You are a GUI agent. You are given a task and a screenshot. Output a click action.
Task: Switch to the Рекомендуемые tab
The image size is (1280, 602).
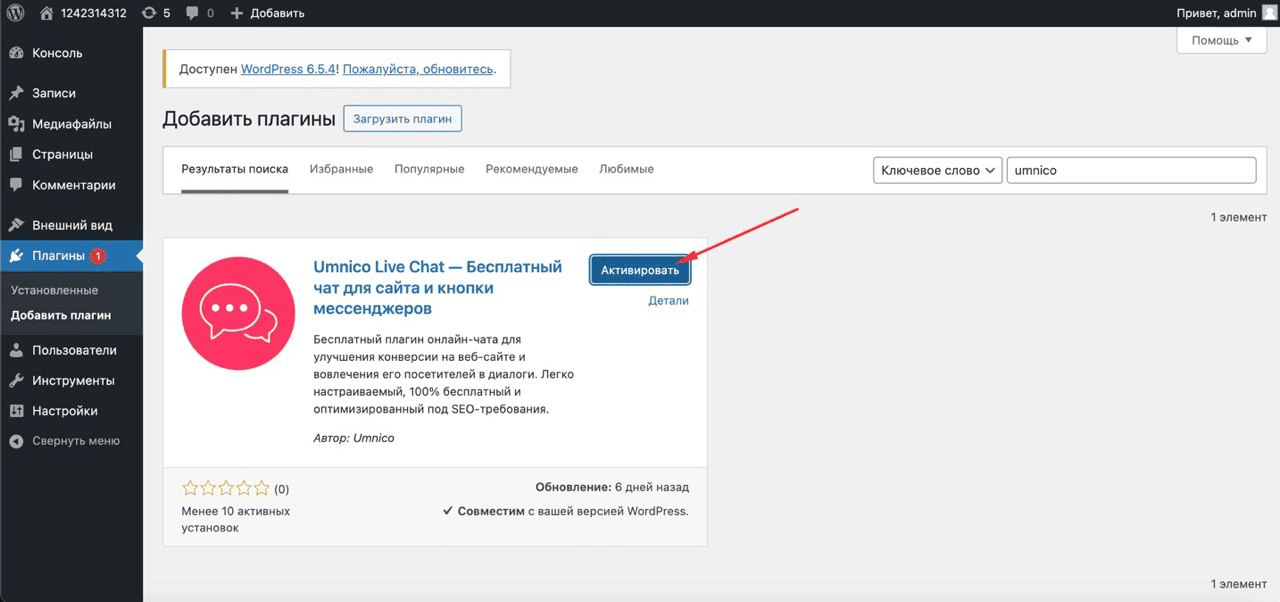point(531,169)
